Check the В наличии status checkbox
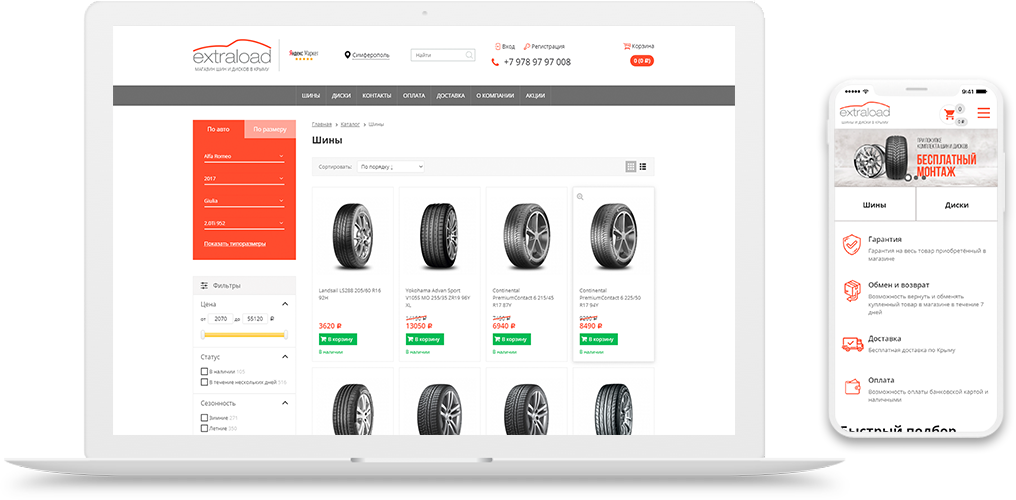 [x=204, y=372]
